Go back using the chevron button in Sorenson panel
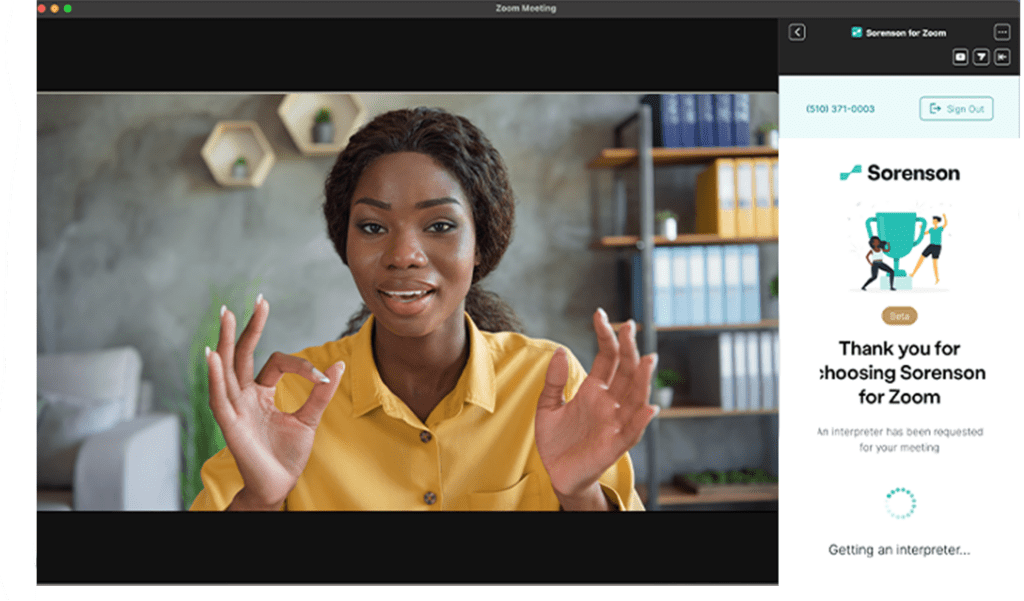 [798, 33]
